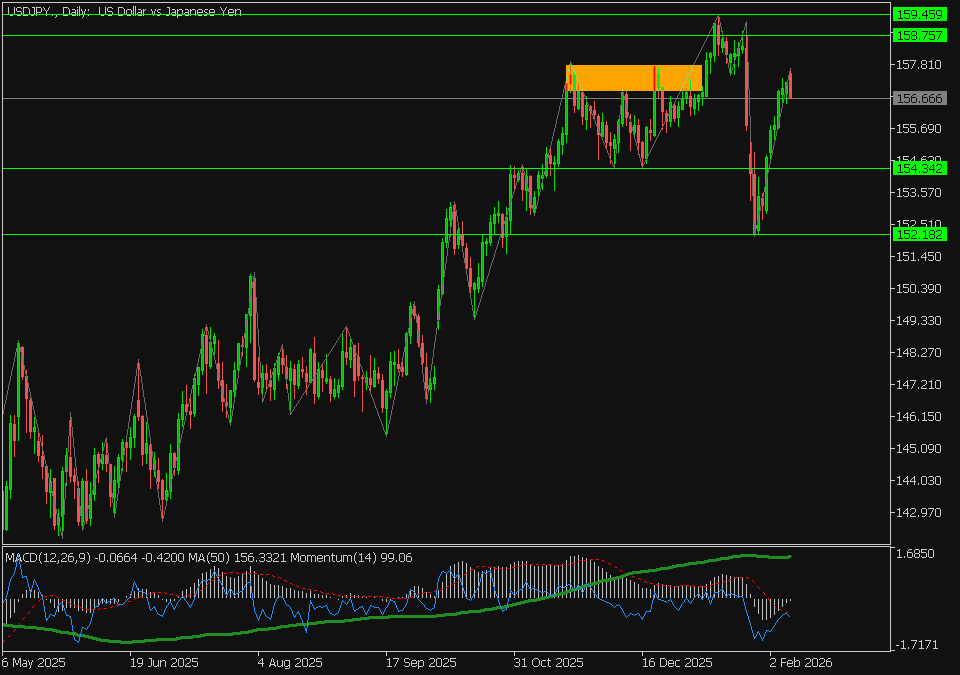Click the 1.6850 indicator scale value

[917, 553]
